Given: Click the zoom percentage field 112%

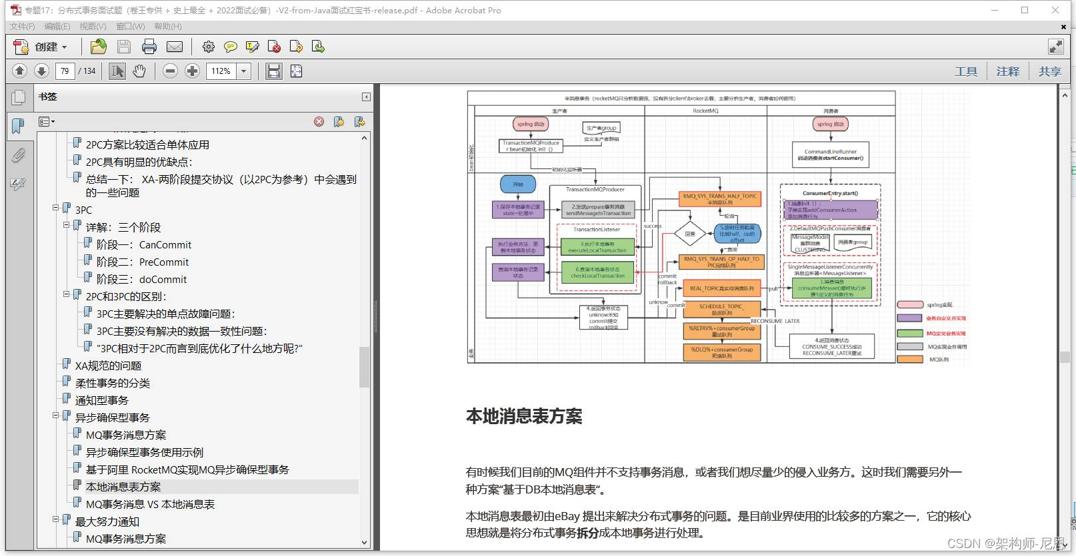Looking at the screenshot, I should point(221,71).
